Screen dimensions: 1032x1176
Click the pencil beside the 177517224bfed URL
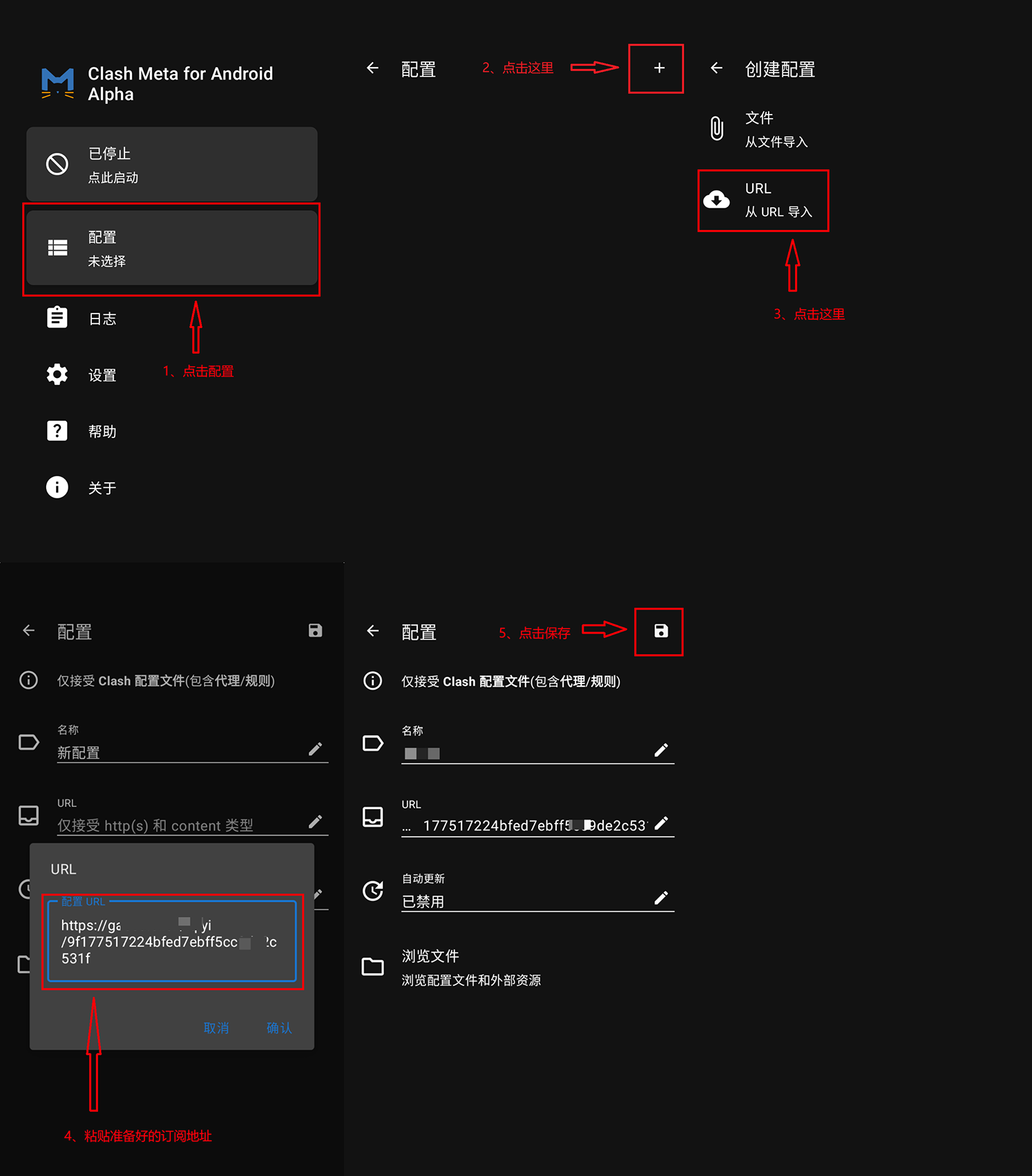click(661, 823)
